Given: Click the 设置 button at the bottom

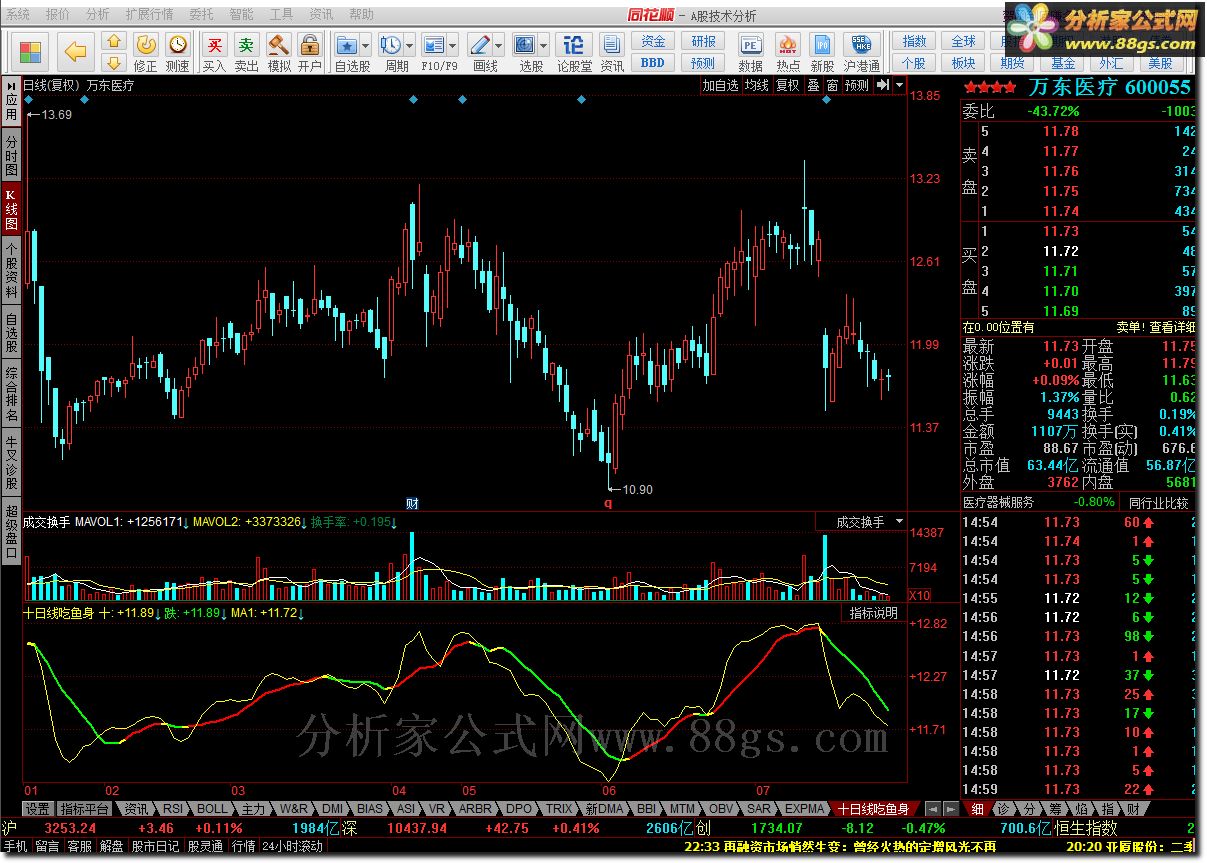Looking at the screenshot, I should click(38, 809).
